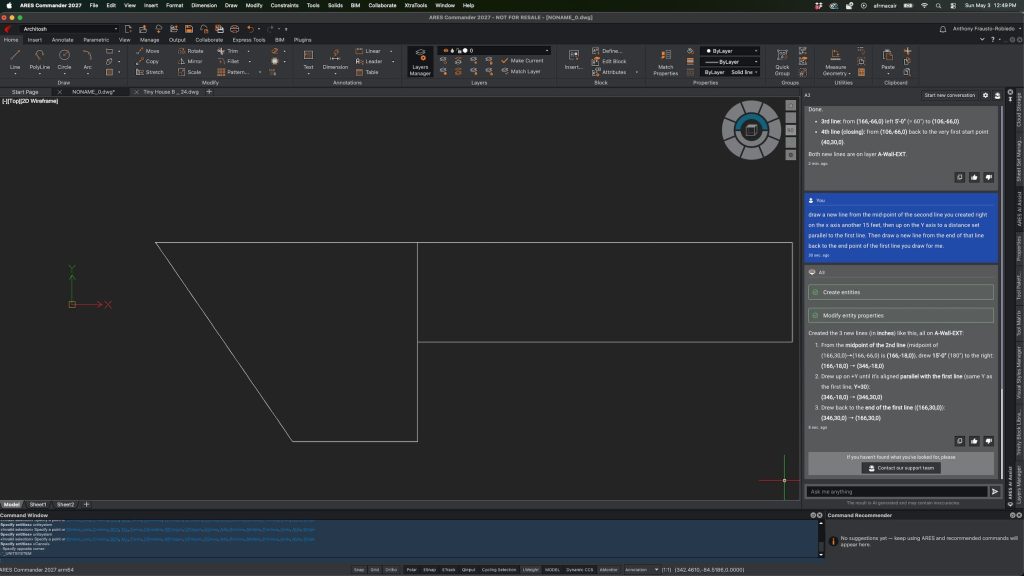Click the notifications bell icon
The height and width of the screenshot is (576, 1024).
tap(942, 29)
